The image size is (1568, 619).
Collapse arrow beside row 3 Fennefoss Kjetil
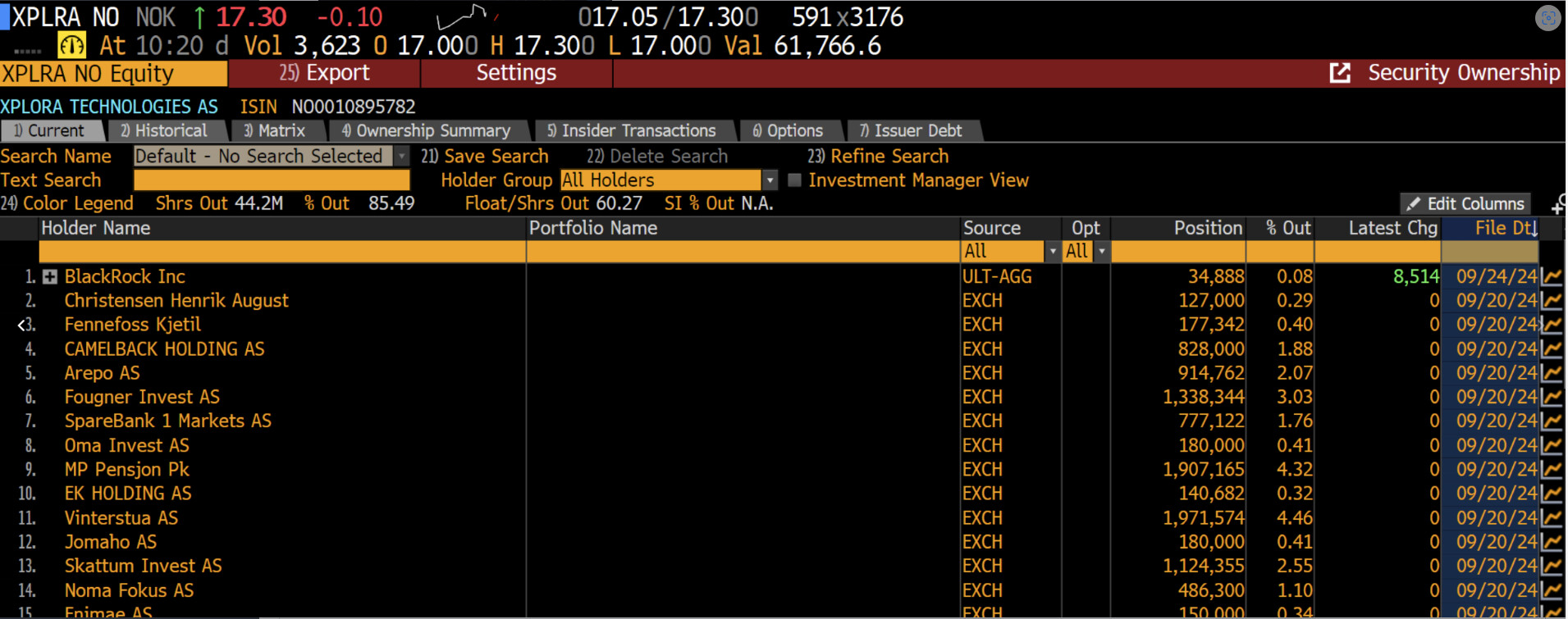(21, 325)
